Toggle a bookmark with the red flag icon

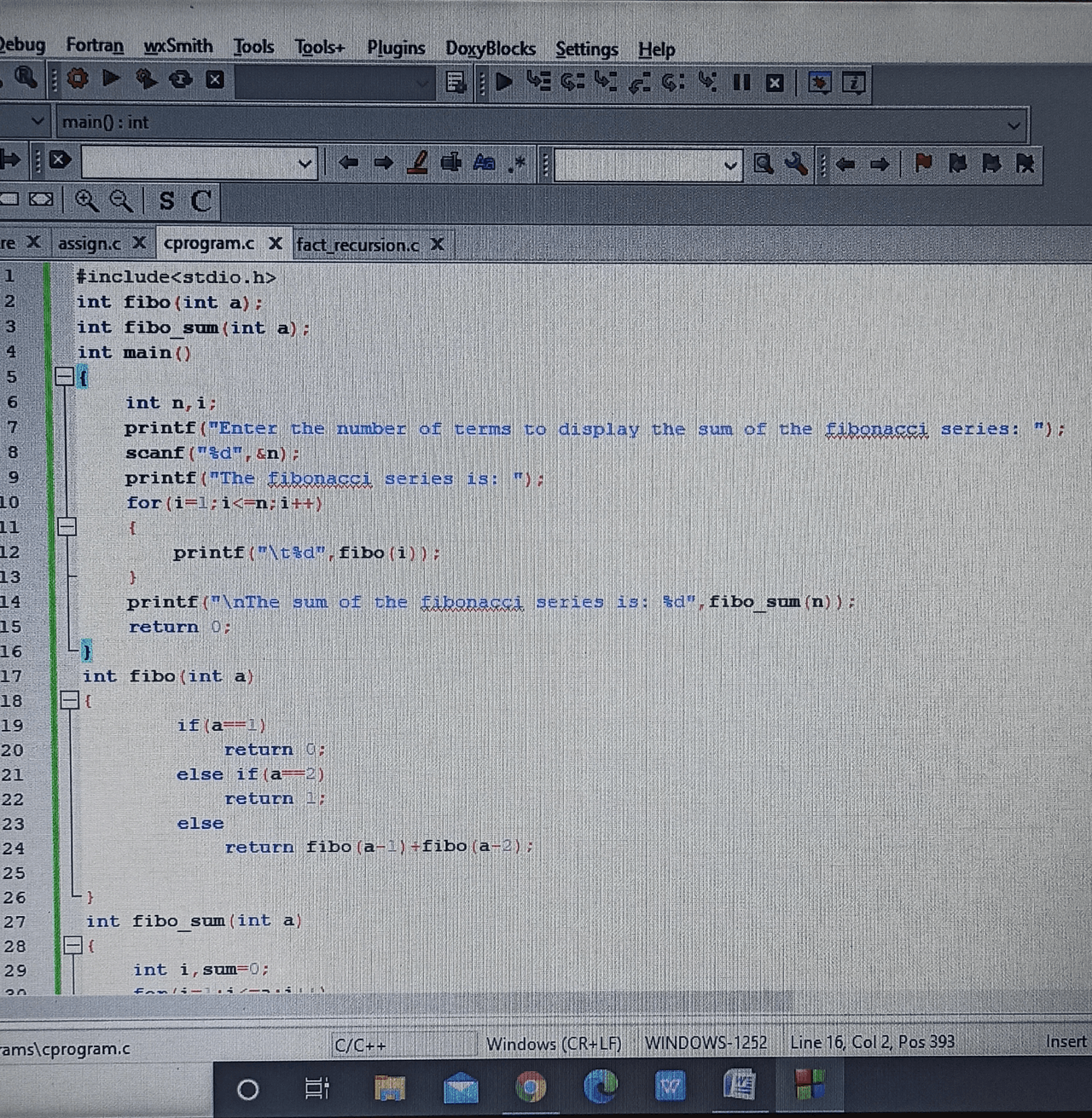(924, 163)
